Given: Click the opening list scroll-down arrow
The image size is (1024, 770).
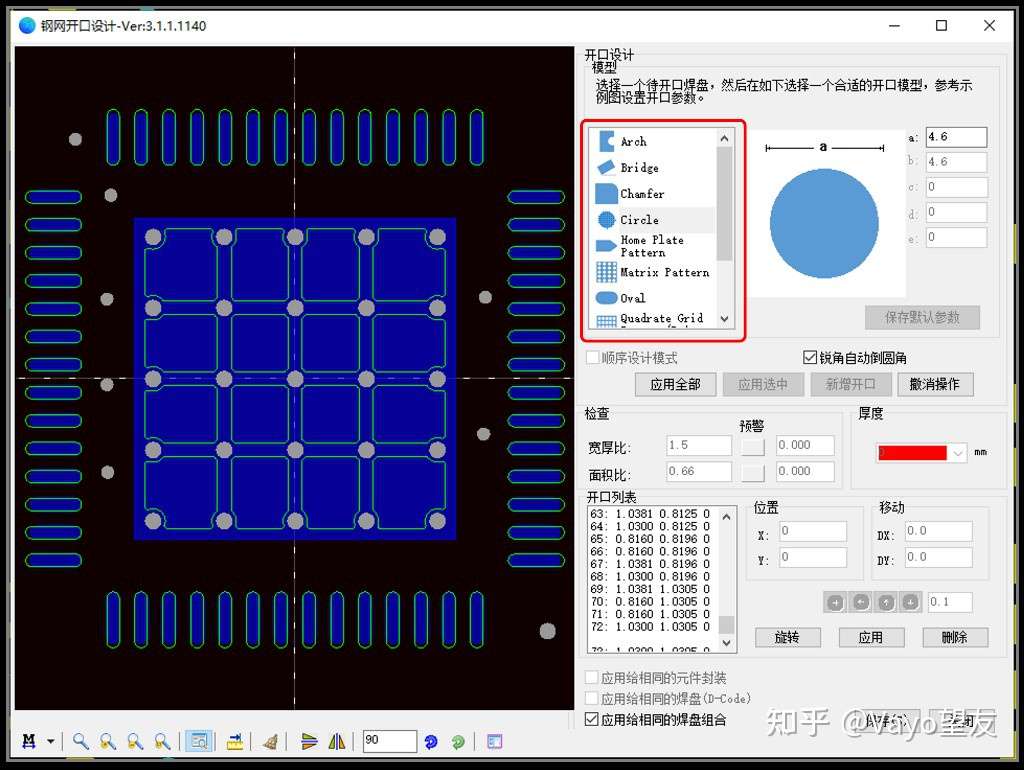Looking at the screenshot, I should point(727,643).
